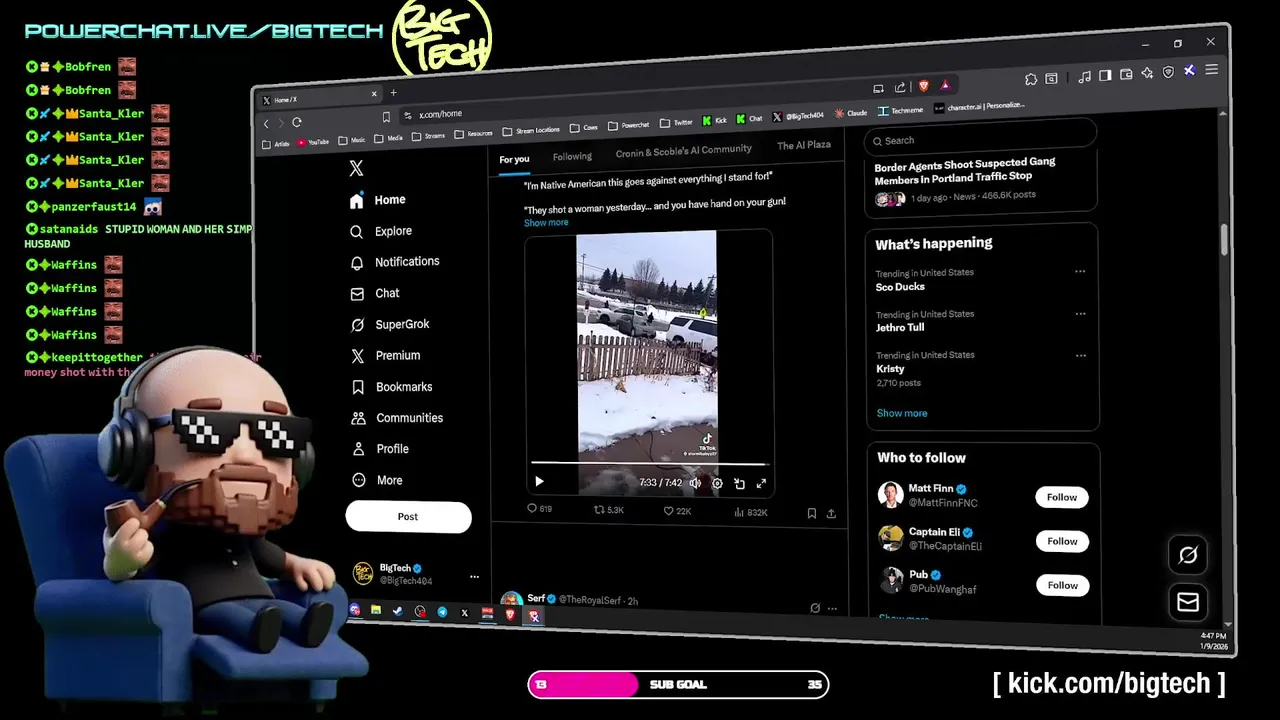The height and width of the screenshot is (720, 1280).
Task: Click the white Post button
Action: [408, 517]
